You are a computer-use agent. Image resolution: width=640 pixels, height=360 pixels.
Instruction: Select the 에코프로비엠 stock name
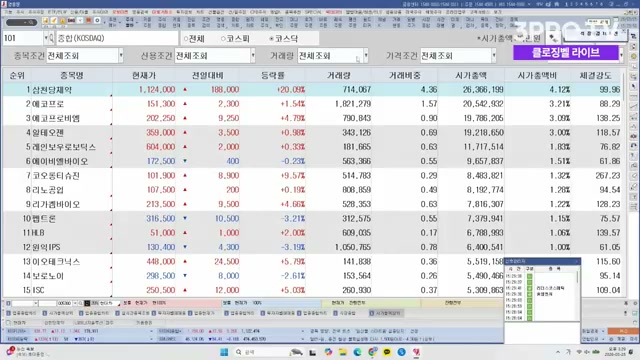click(56, 118)
